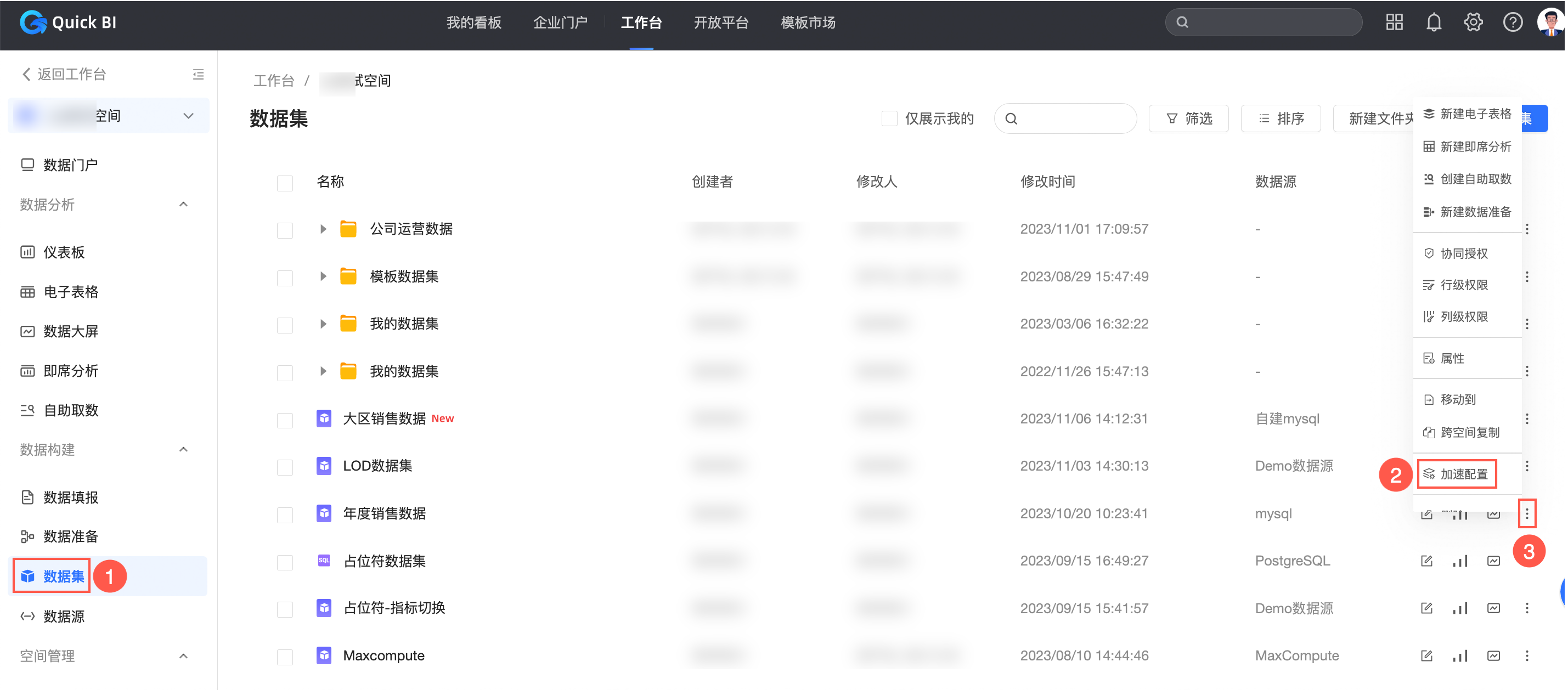1568x690 pixels.
Task: Open the workspace selector dropdown
Action: (188, 116)
